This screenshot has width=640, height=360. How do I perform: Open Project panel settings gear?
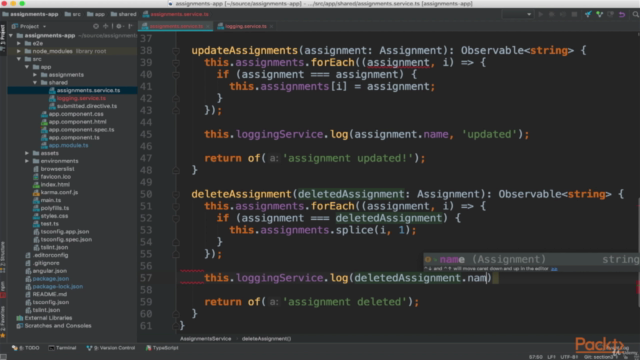[x=119, y=26]
